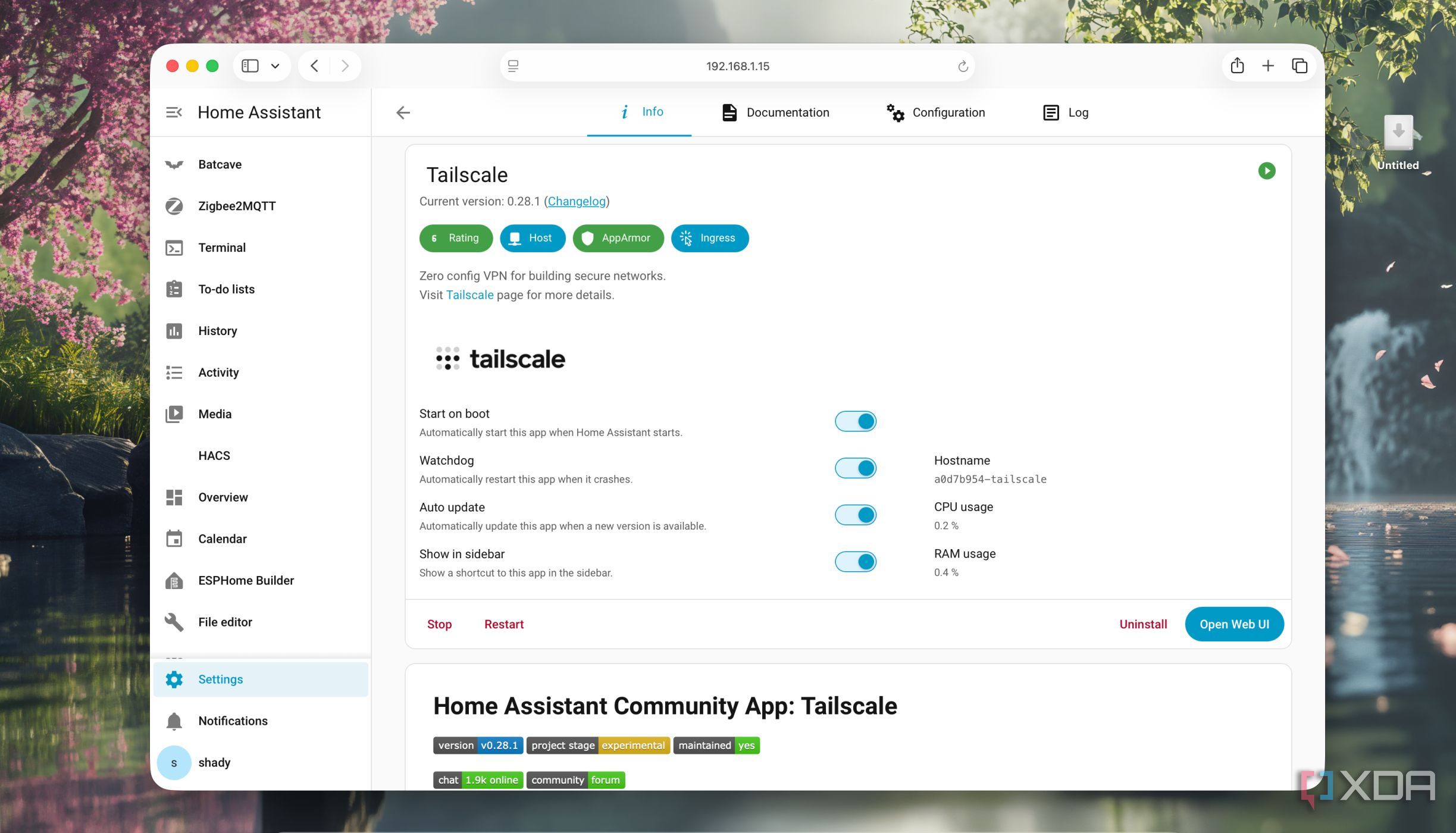Reload the page in Safari

tap(963, 66)
